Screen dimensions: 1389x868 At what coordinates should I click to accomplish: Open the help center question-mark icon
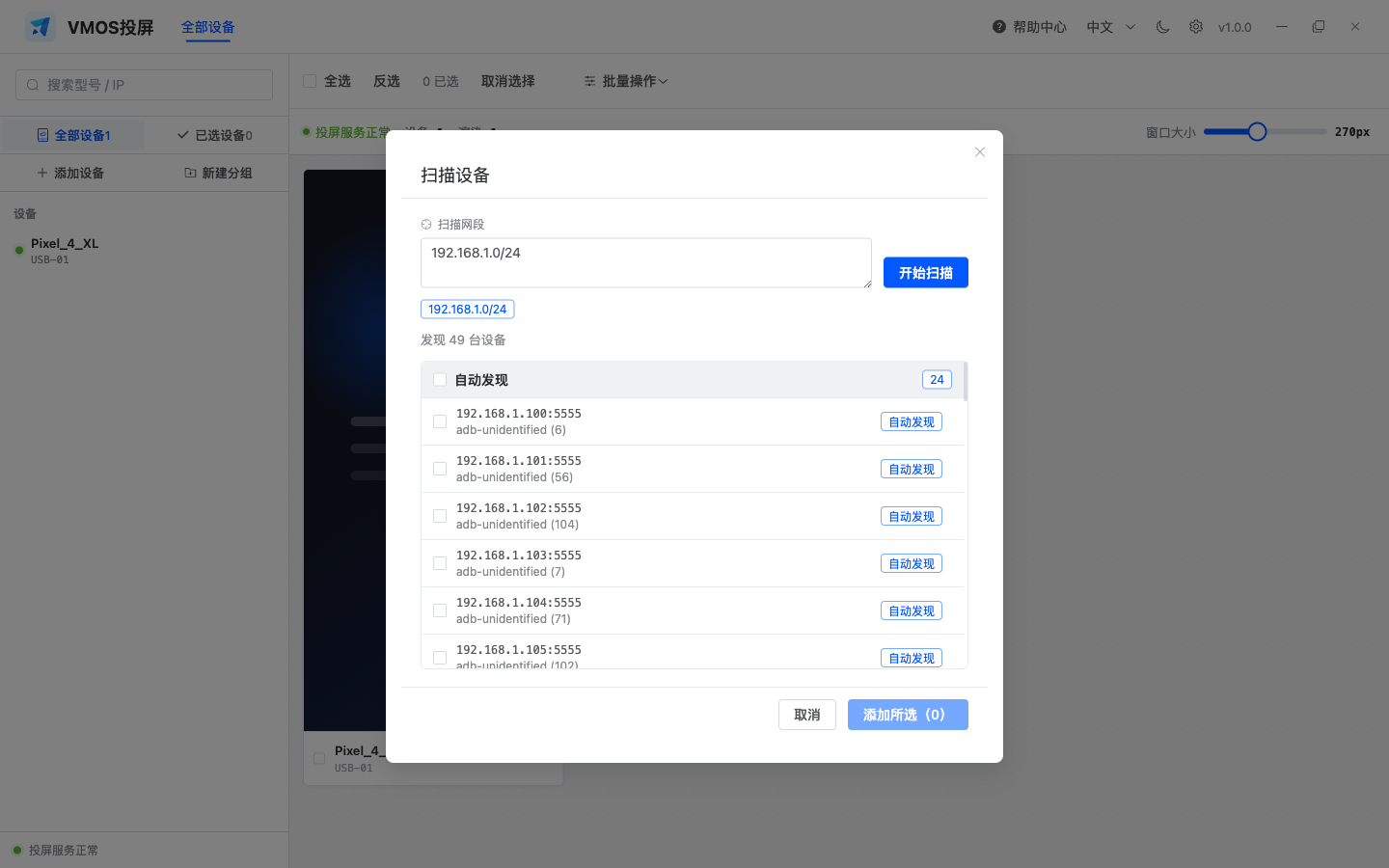click(999, 27)
